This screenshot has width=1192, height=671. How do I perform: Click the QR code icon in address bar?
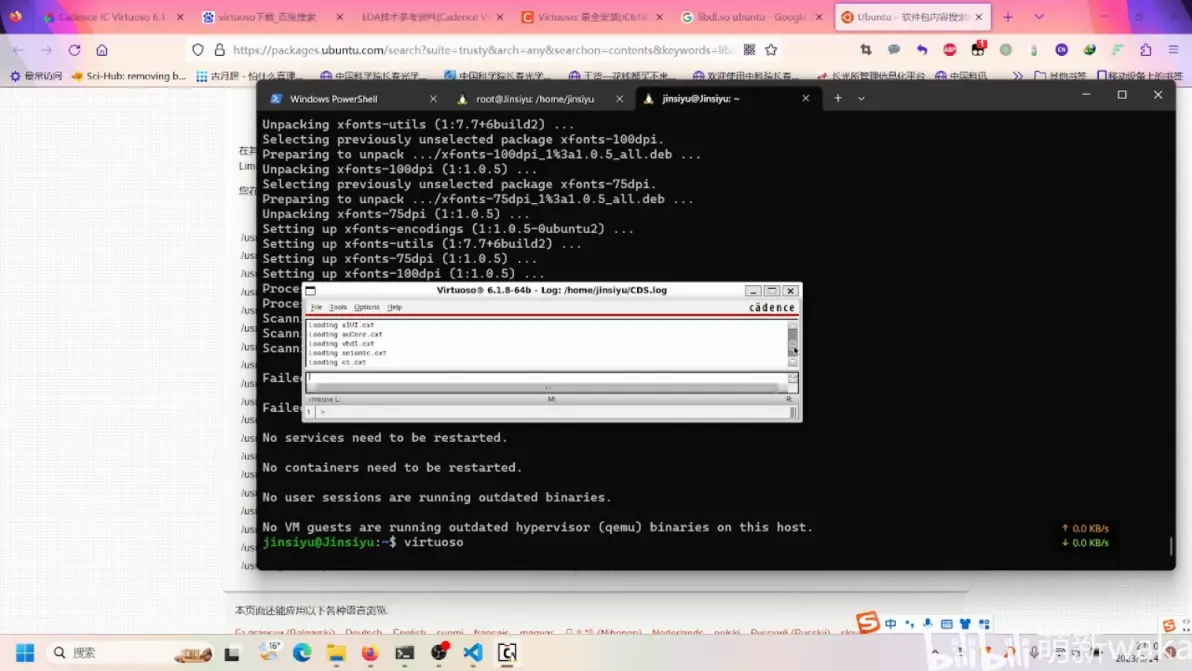coord(750,50)
